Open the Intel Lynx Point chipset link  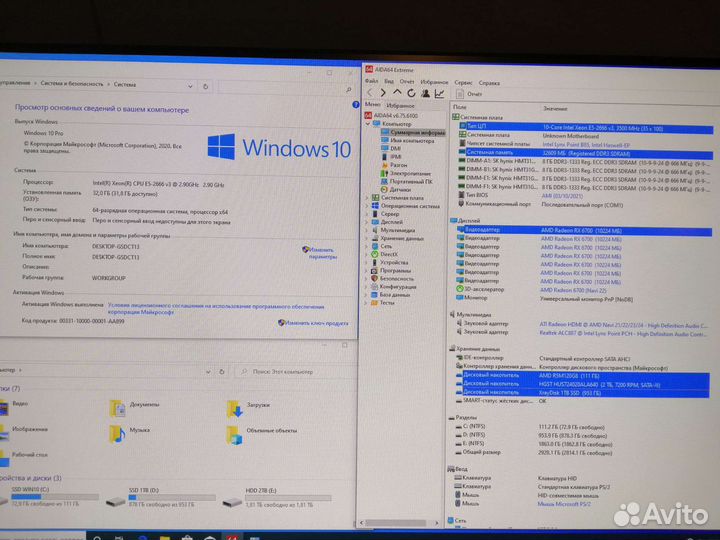point(586,145)
